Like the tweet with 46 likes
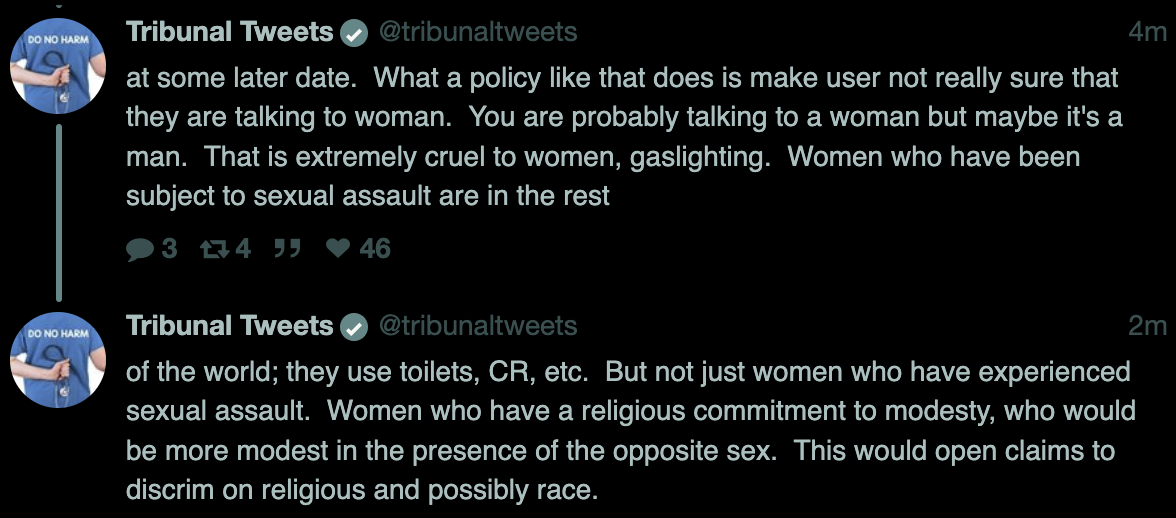The width and height of the screenshot is (1176, 518). (x=338, y=248)
